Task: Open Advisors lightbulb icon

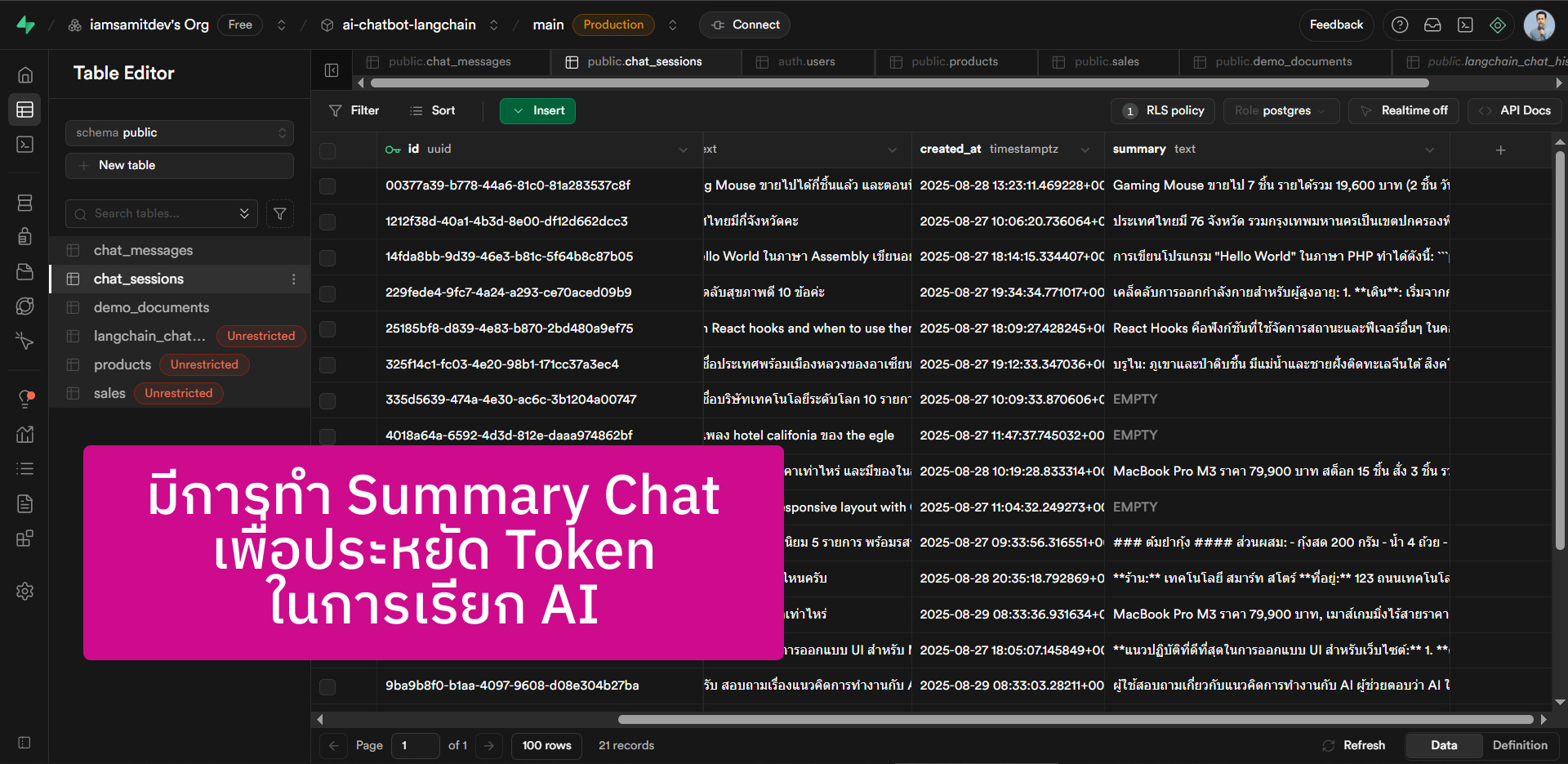Action: pyautogui.click(x=25, y=399)
